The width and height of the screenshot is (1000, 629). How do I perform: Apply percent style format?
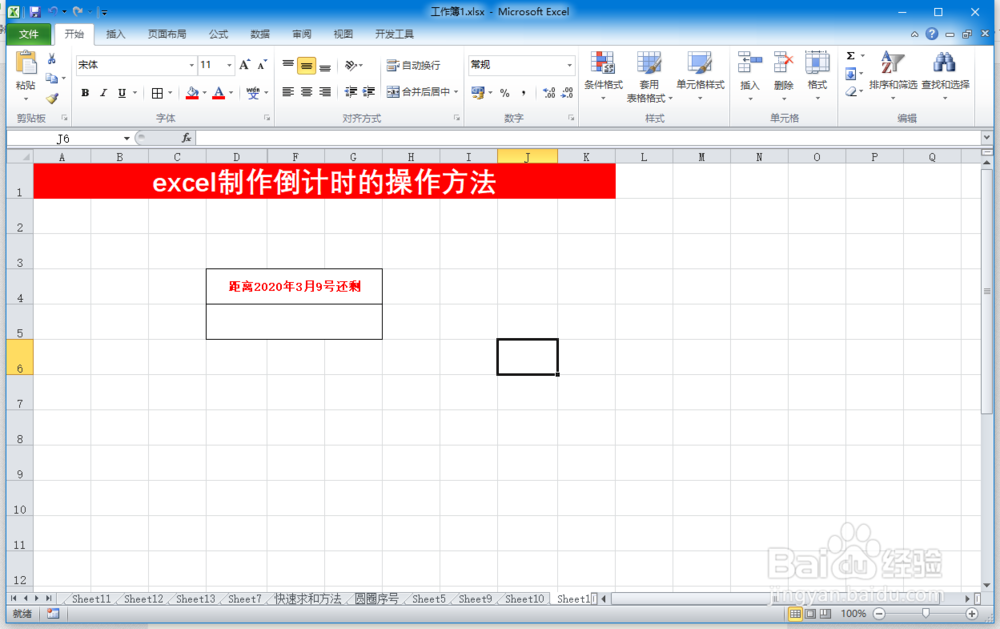505,93
